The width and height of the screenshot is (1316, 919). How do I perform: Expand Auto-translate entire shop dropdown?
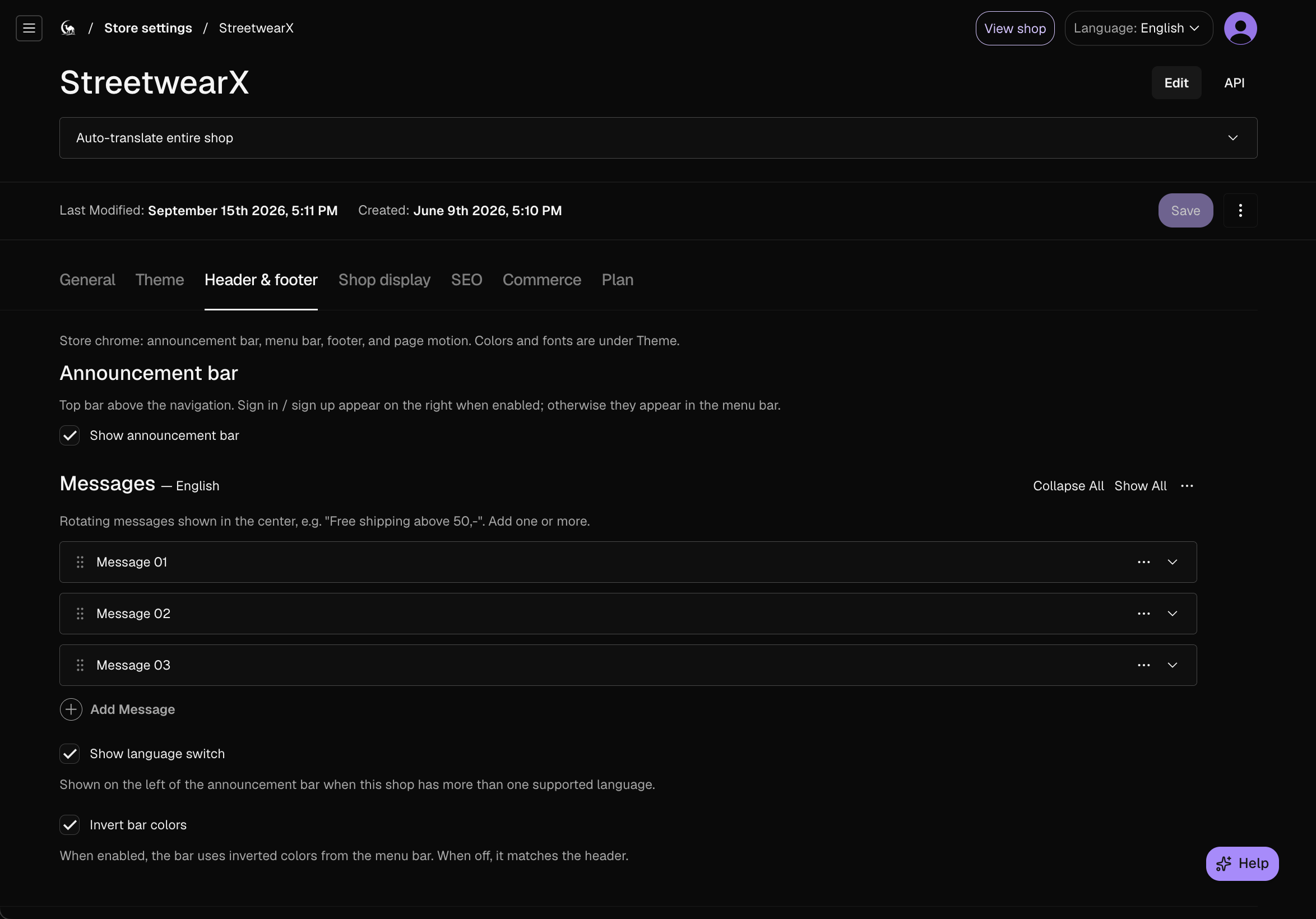pyautogui.click(x=658, y=138)
